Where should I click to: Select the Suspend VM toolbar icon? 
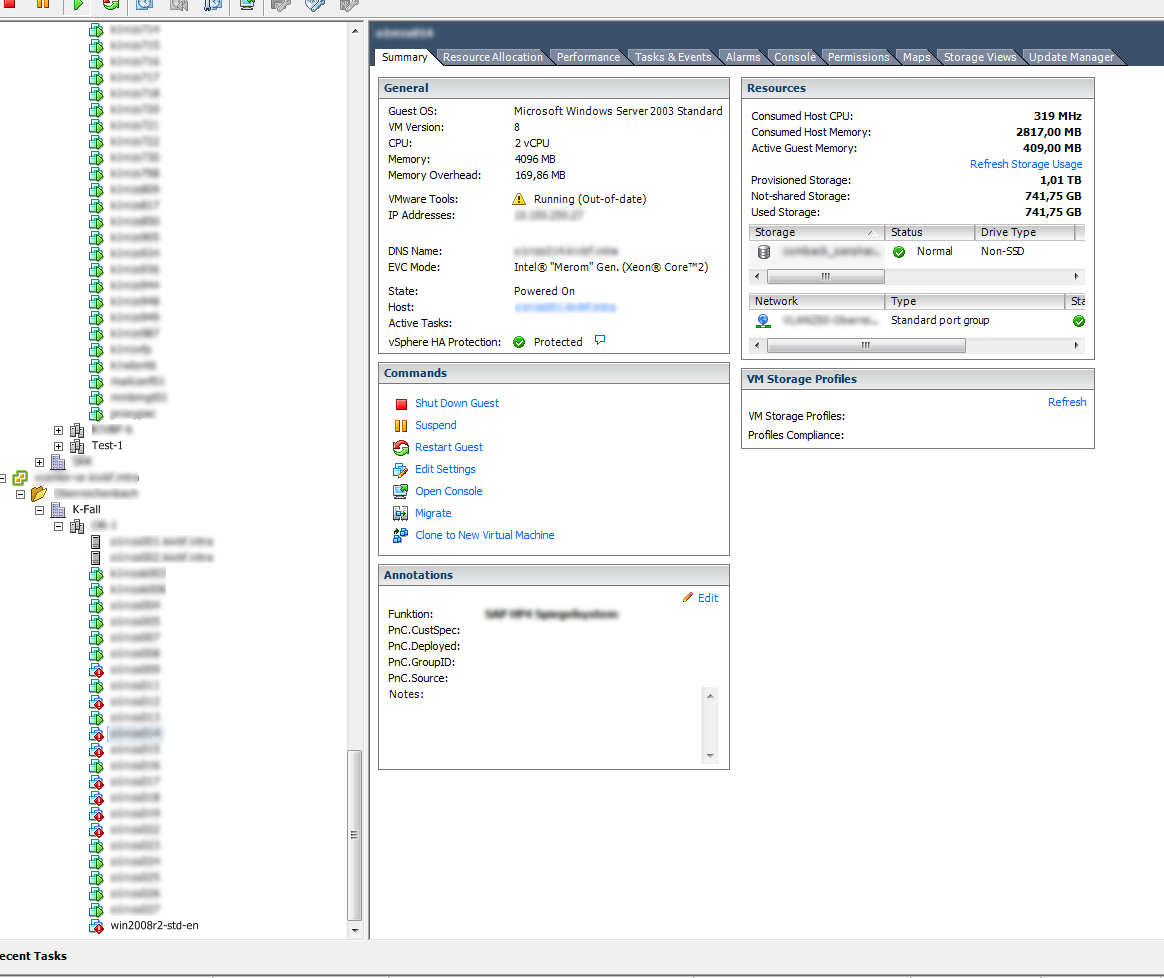coord(42,7)
